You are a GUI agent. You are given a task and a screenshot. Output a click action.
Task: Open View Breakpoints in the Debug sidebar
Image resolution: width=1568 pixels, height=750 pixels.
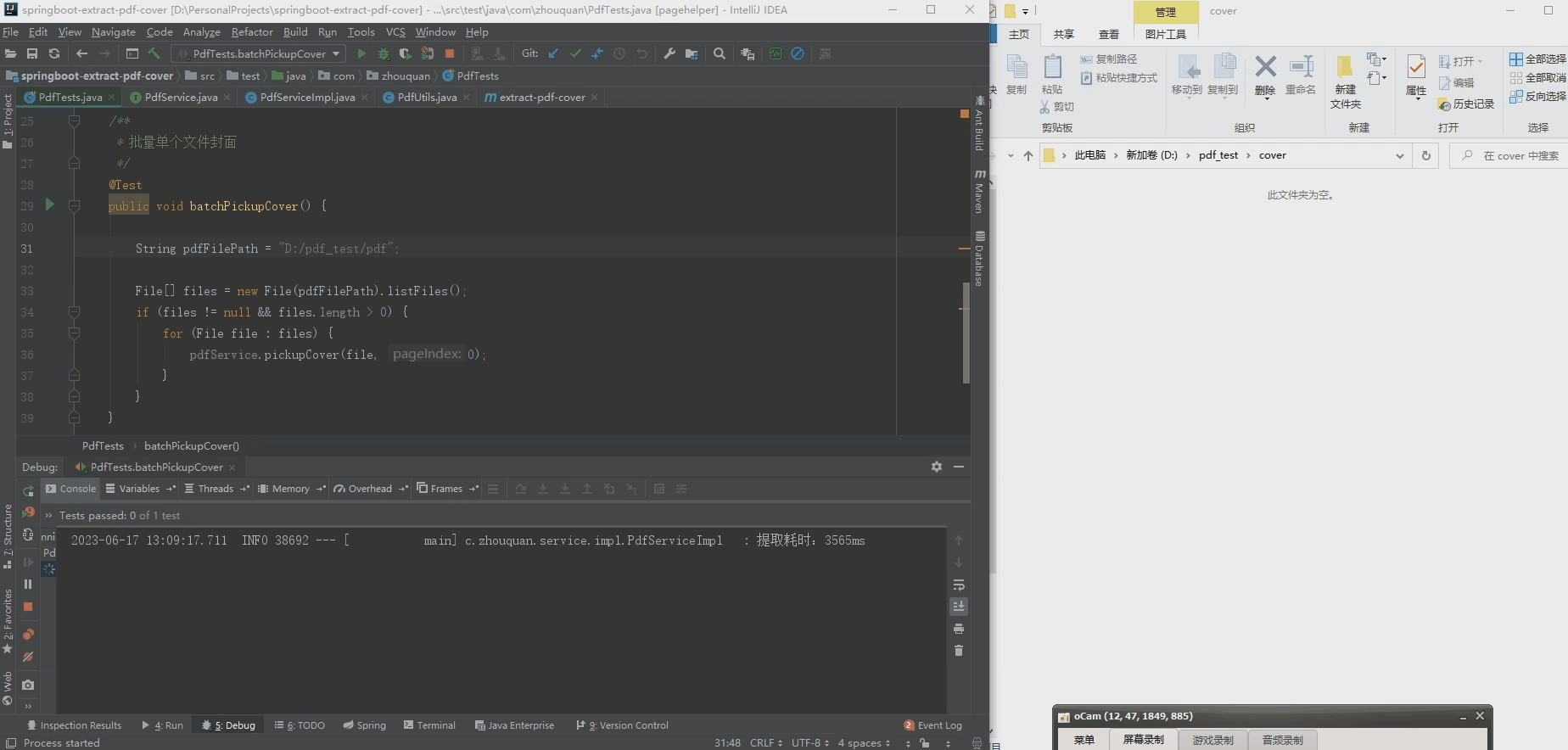[x=28, y=634]
